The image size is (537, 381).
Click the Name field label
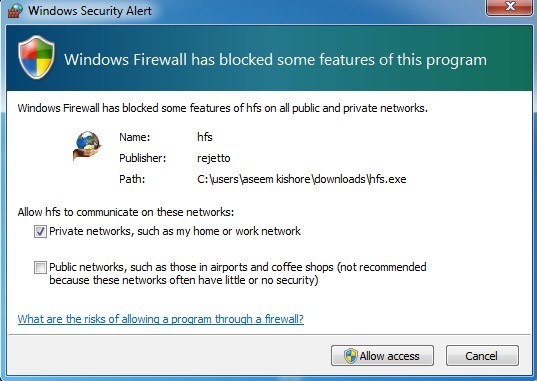135,137
